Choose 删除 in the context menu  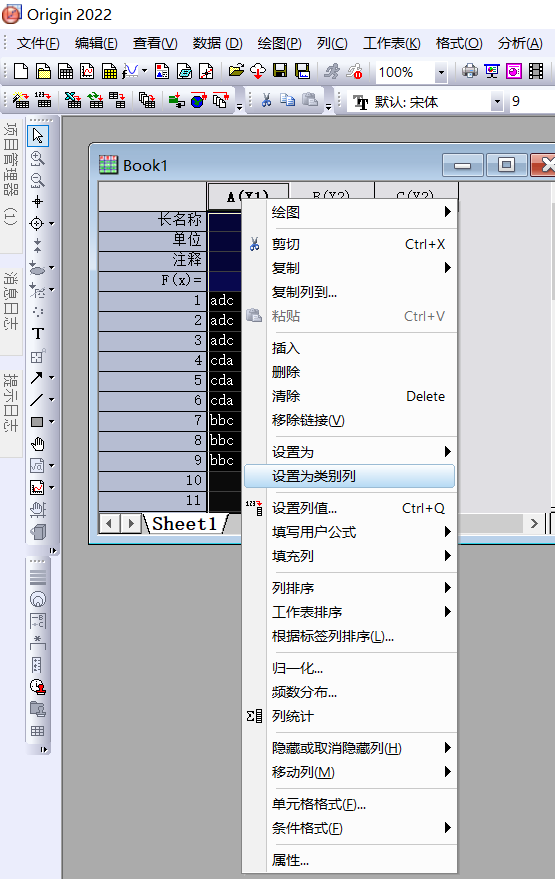pos(349,372)
